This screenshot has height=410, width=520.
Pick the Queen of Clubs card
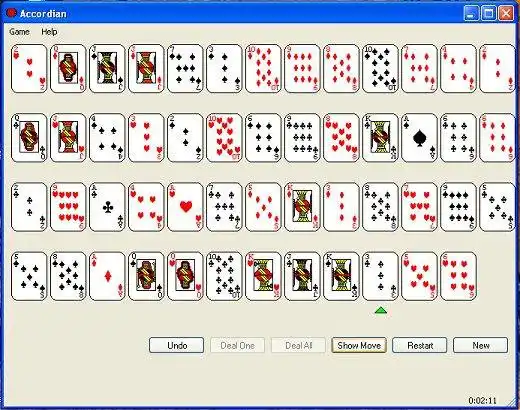tap(29, 138)
